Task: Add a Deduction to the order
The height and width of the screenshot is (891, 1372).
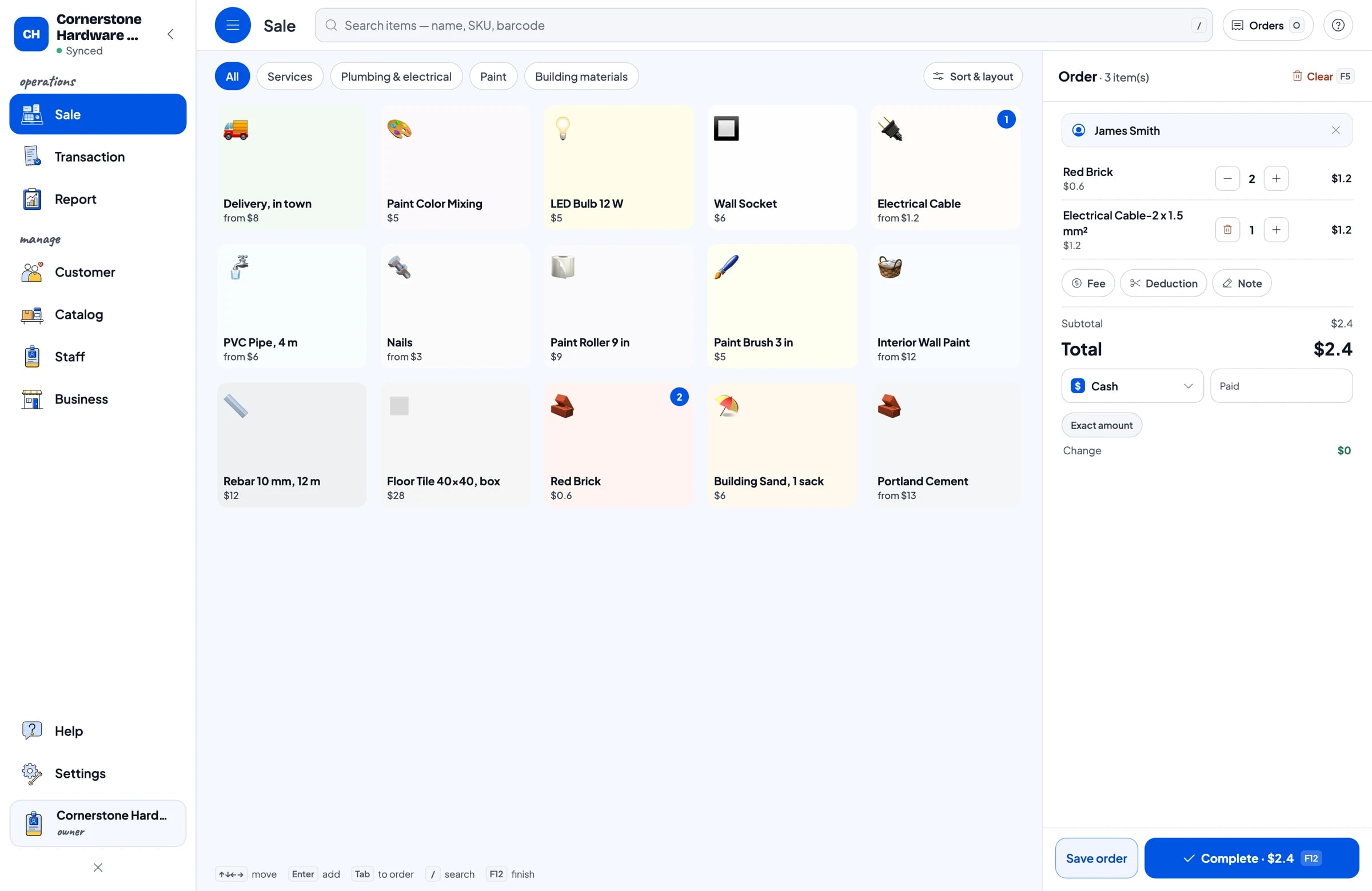Action: click(x=1163, y=283)
